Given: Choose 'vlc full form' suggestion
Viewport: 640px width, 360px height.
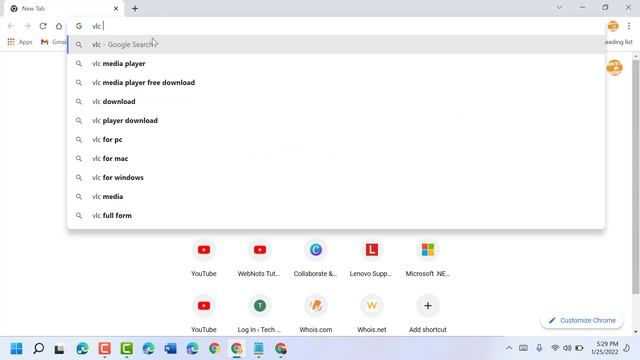Looking at the screenshot, I should pos(336,216).
